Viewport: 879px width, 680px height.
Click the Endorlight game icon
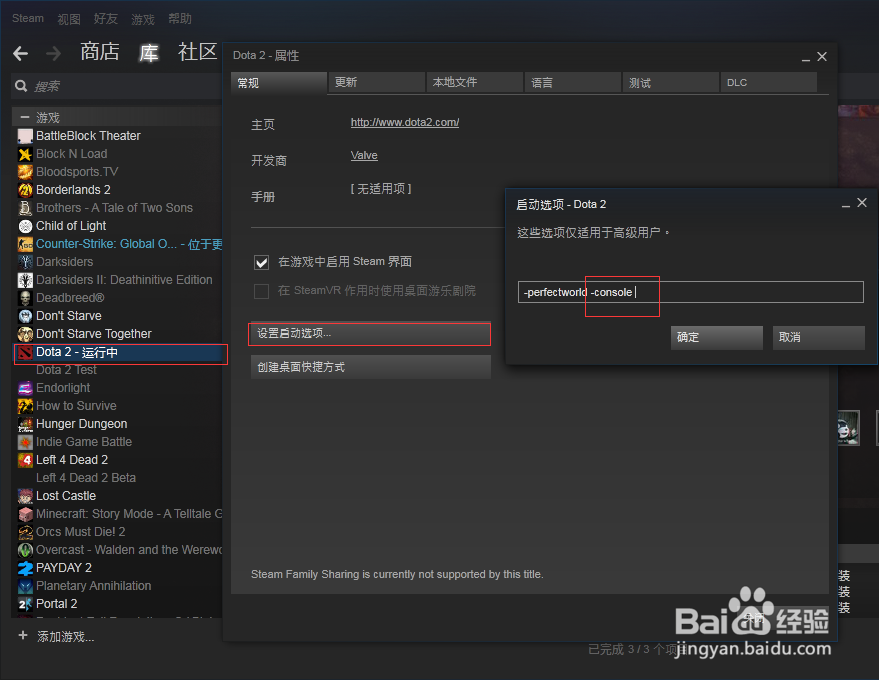tap(25, 388)
